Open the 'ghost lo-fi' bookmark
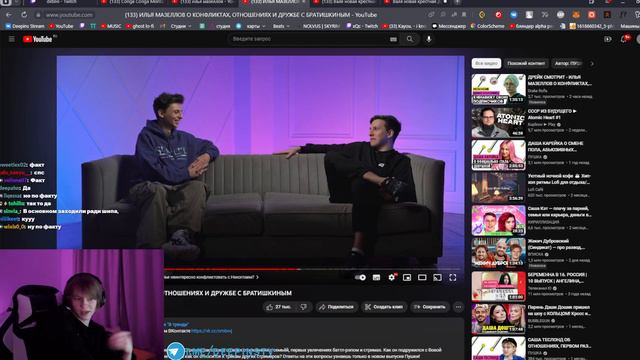The image size is (640, 360). tap(140, 26)
